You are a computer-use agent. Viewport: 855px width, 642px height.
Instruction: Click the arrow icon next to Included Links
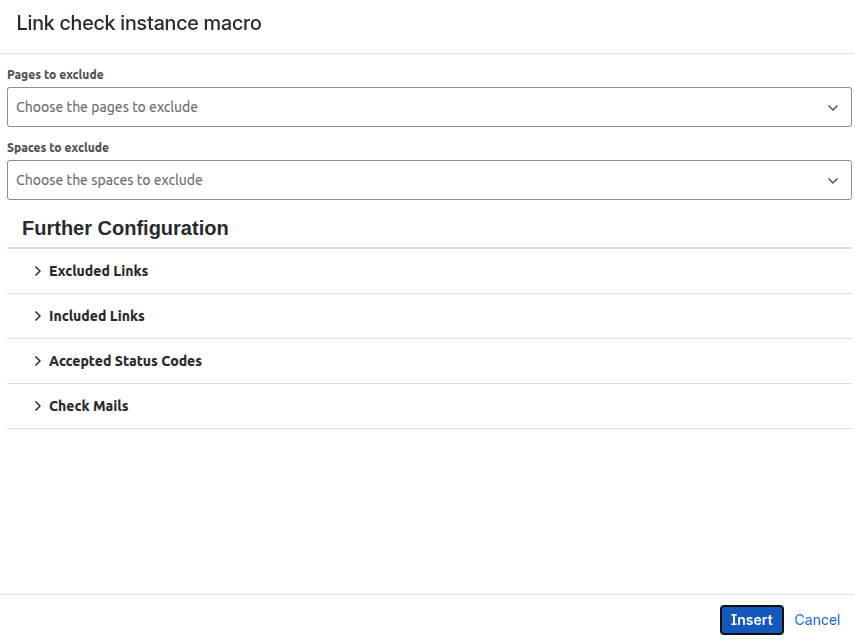(38, 316)
